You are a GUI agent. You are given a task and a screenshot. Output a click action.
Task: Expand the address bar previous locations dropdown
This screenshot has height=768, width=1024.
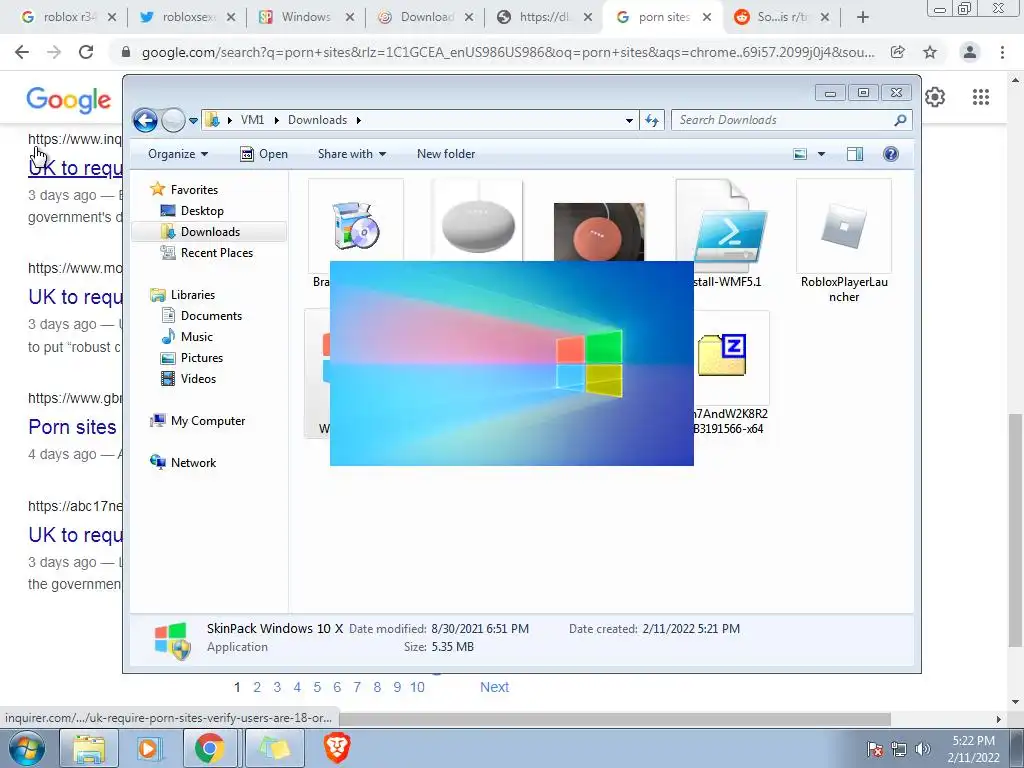[x=629, y=120]
